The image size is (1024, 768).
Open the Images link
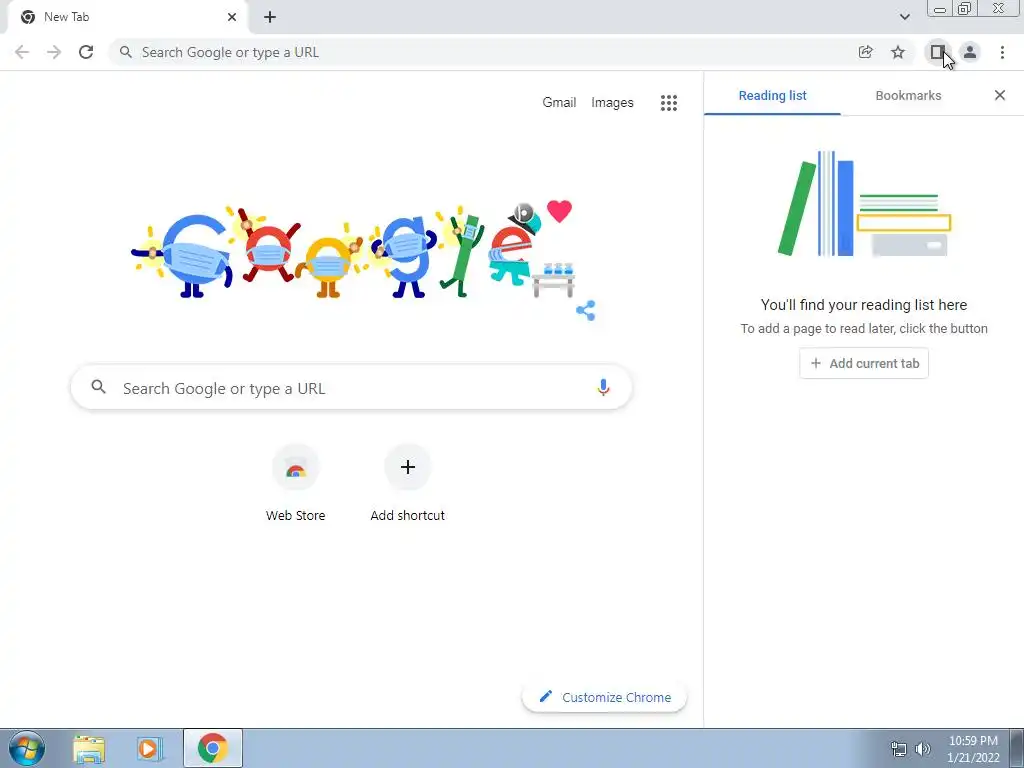612,103
